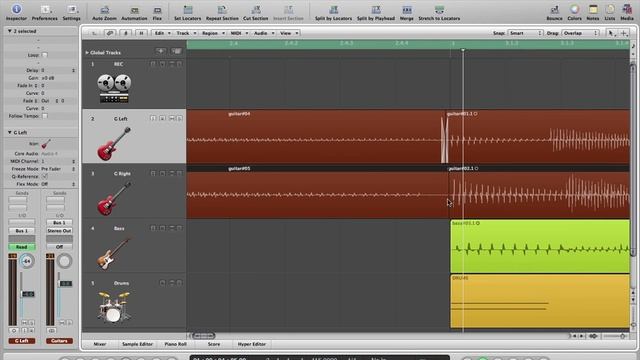Toggle Q-Reference checkbox

[x=45, y=176]
